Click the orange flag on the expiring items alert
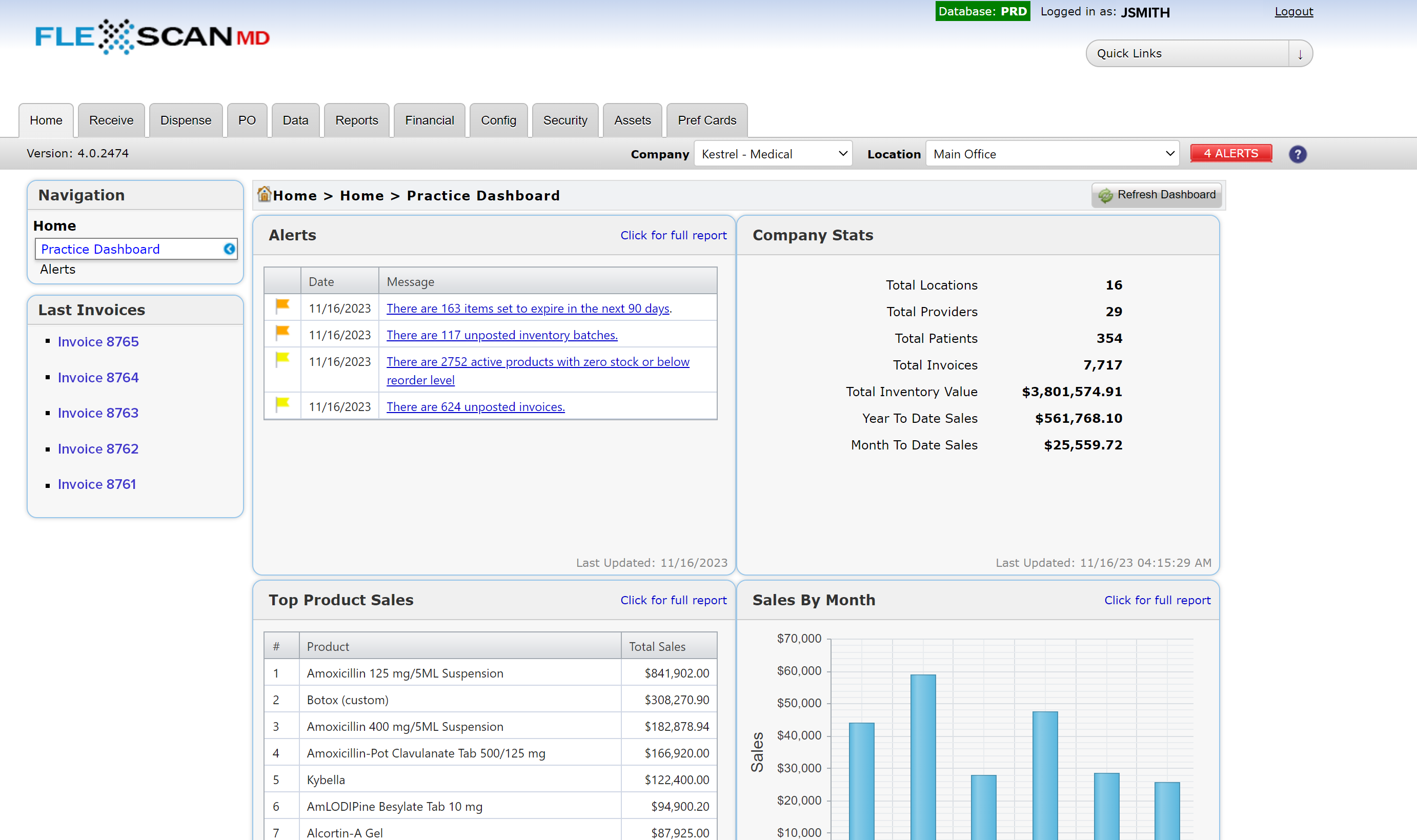1417x840 pixels. [282, 306]
